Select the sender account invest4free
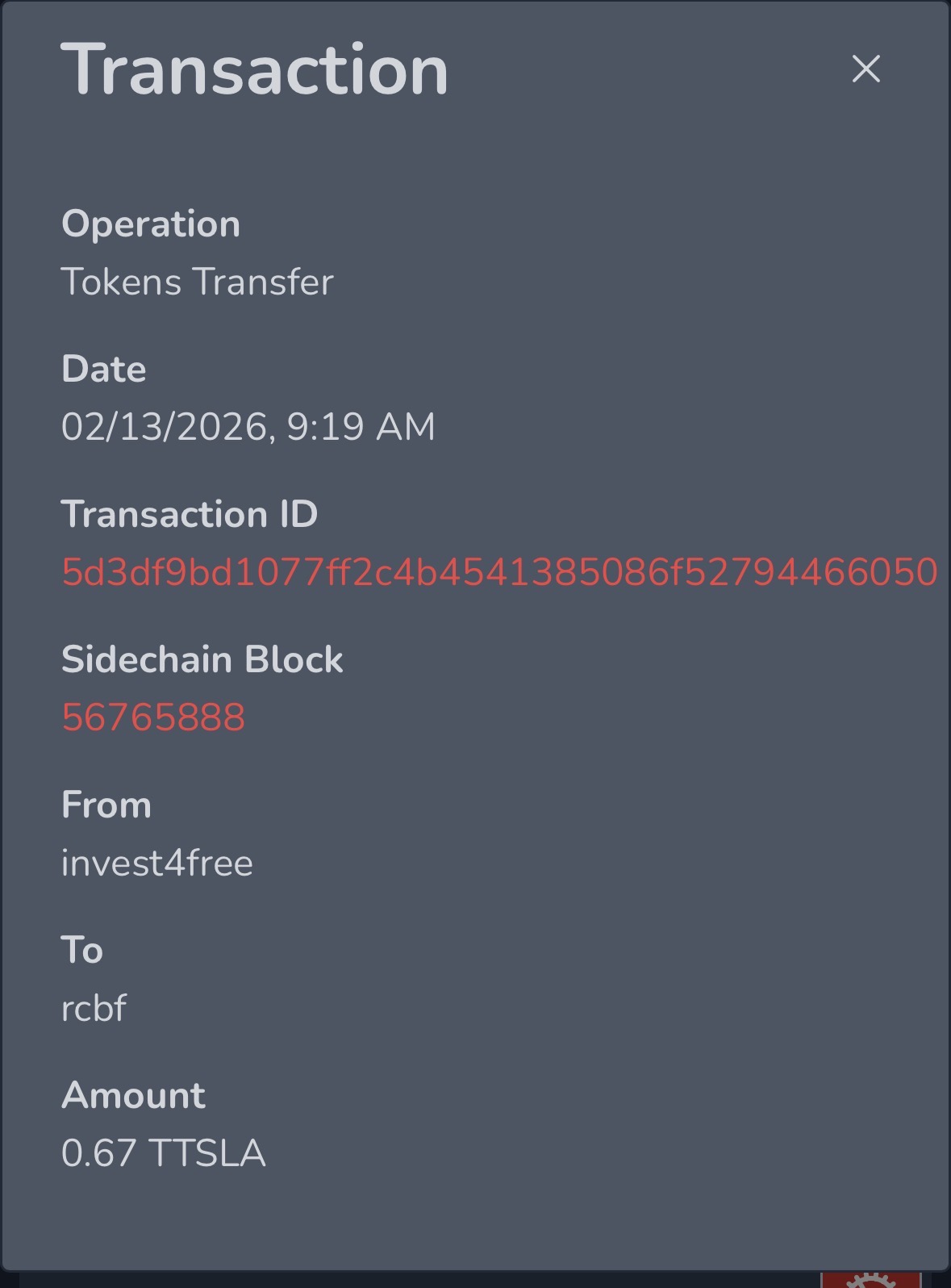Screen dimensions: 951x1288 click(x=157, y=863)
